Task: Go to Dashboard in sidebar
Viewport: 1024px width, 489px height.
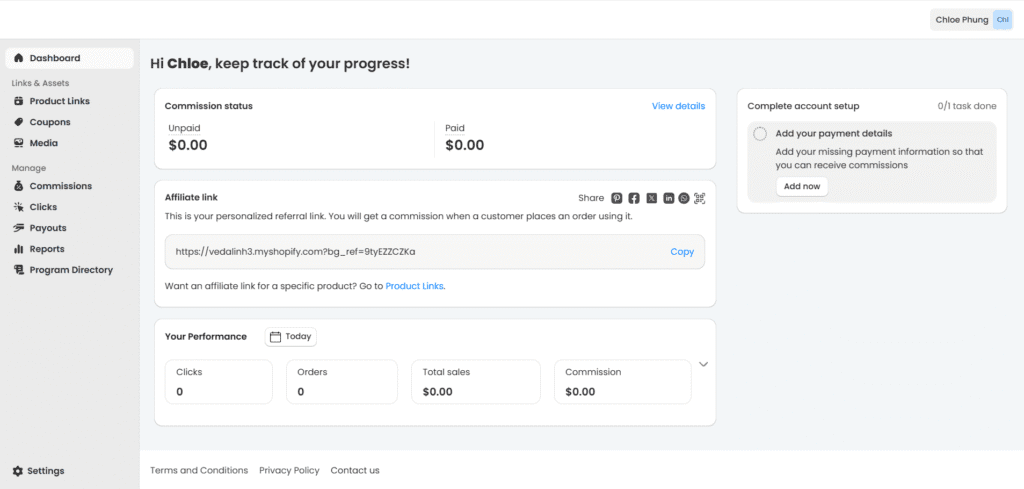Action: click(69, 58)
